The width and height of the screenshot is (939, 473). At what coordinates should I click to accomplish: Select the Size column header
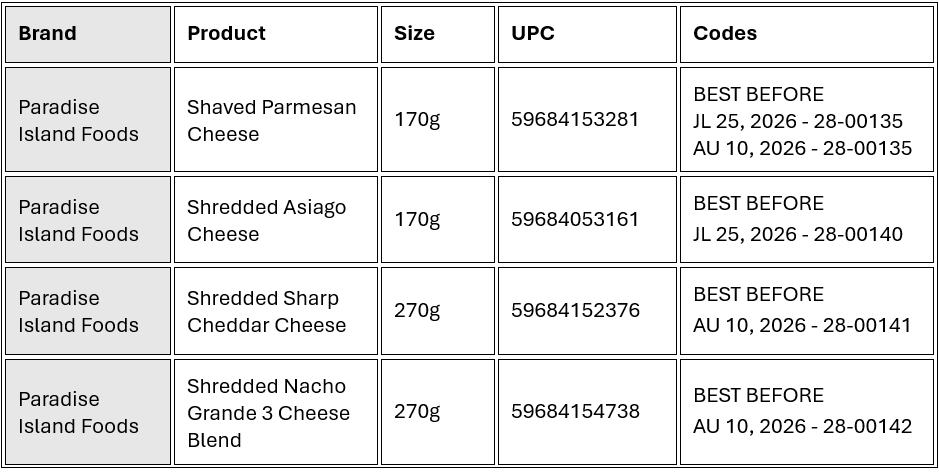click(414, 33)
